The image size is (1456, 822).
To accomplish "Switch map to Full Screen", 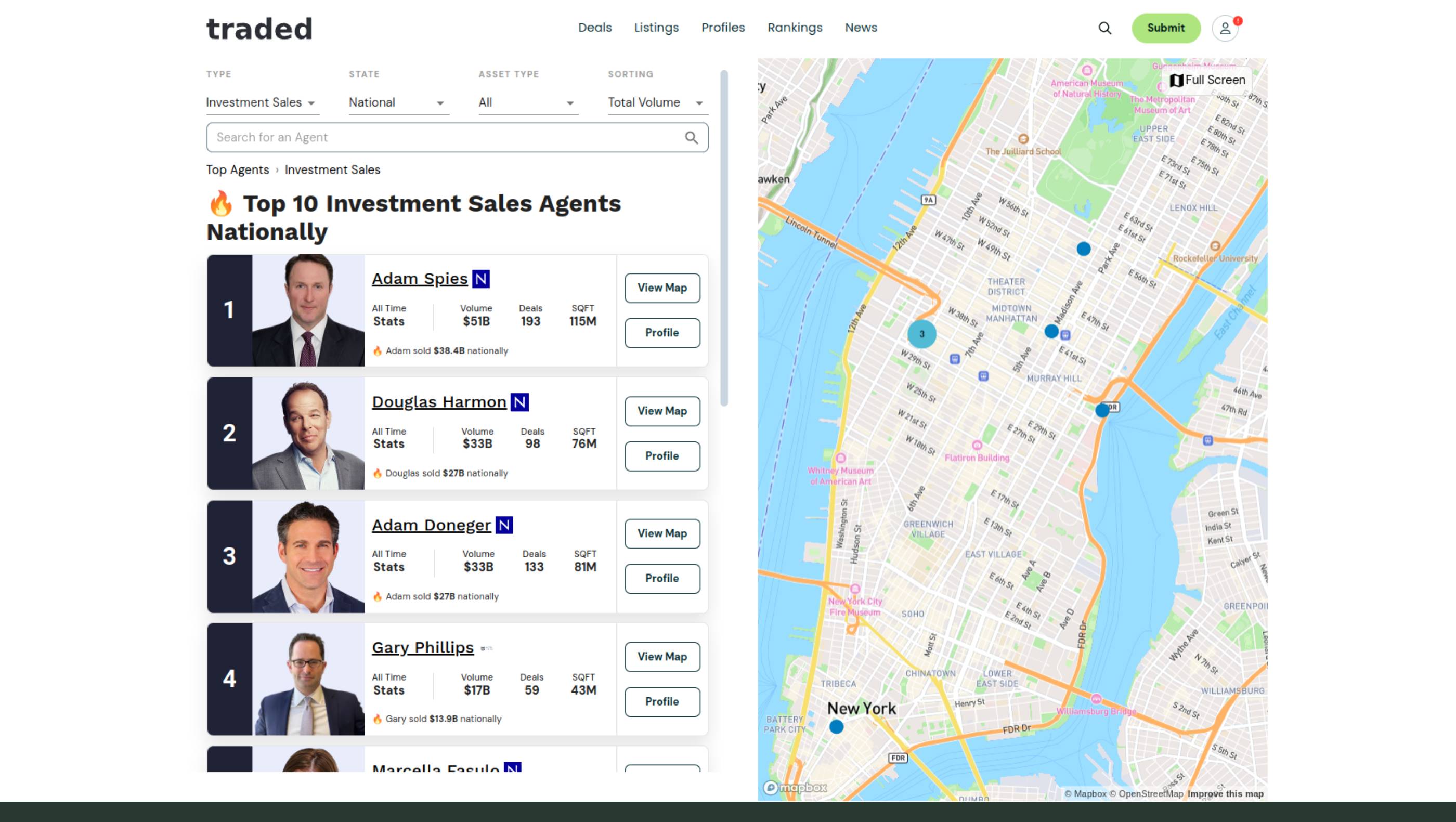I will coord(1207,80).
